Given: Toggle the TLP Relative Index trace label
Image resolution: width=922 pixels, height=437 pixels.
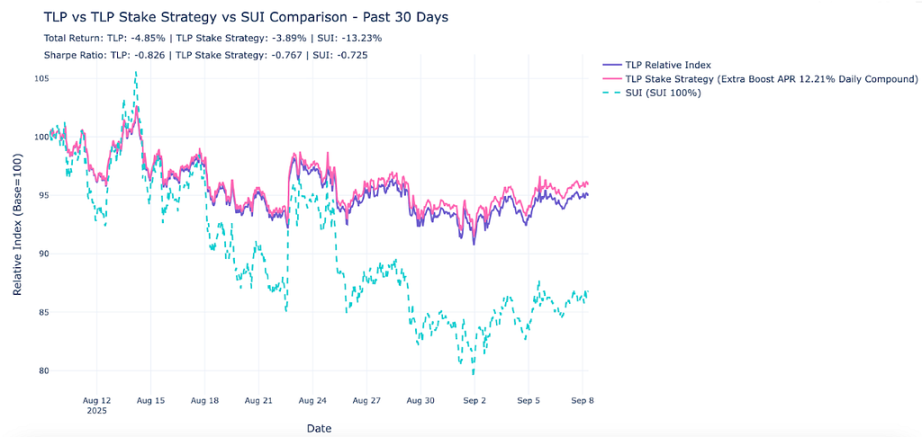Looking at the screenshot, I should tap(668, 65).
